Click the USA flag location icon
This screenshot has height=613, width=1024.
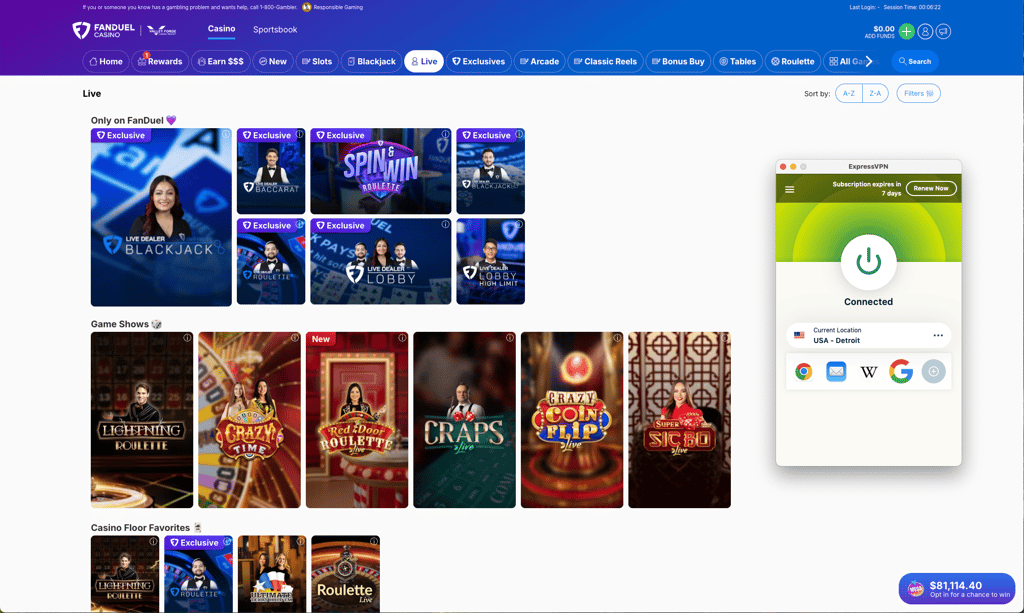799,335
